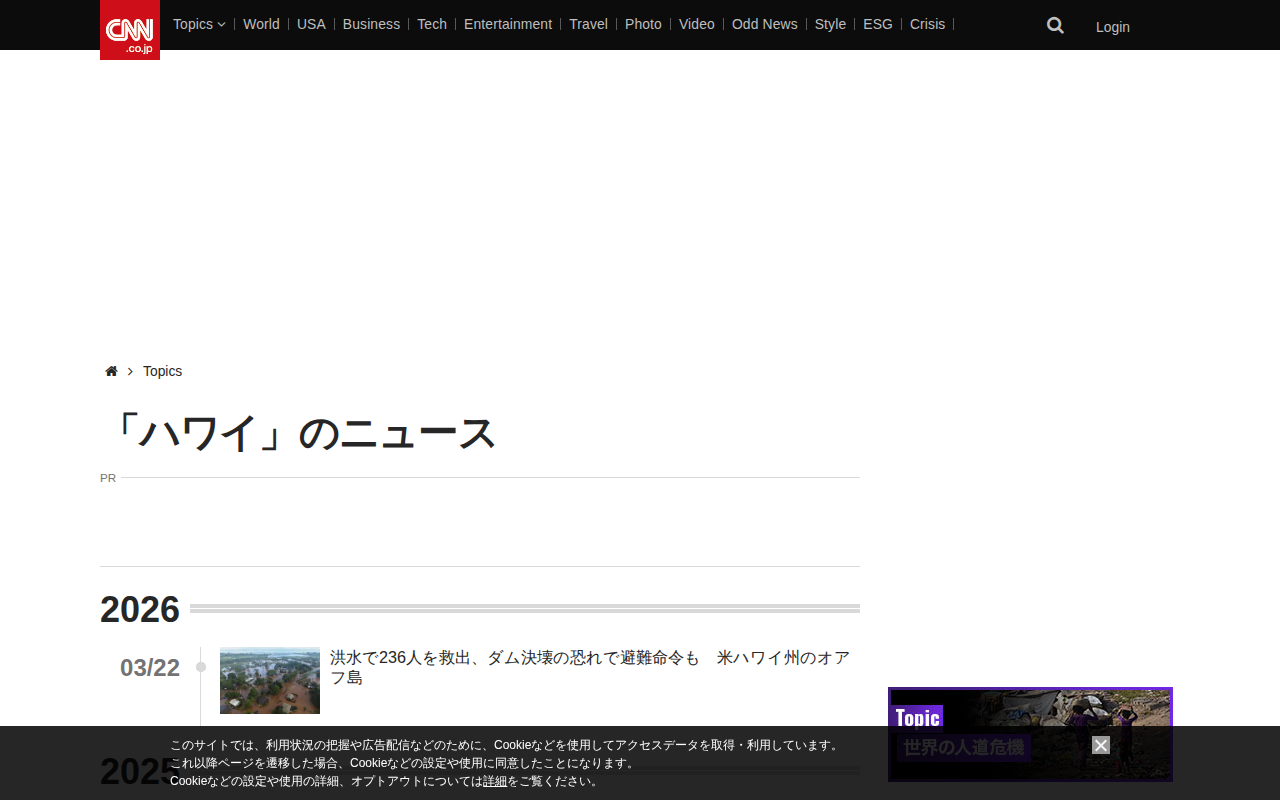
Task: Click the flood article thumbnail image
Action: (270, 680)
